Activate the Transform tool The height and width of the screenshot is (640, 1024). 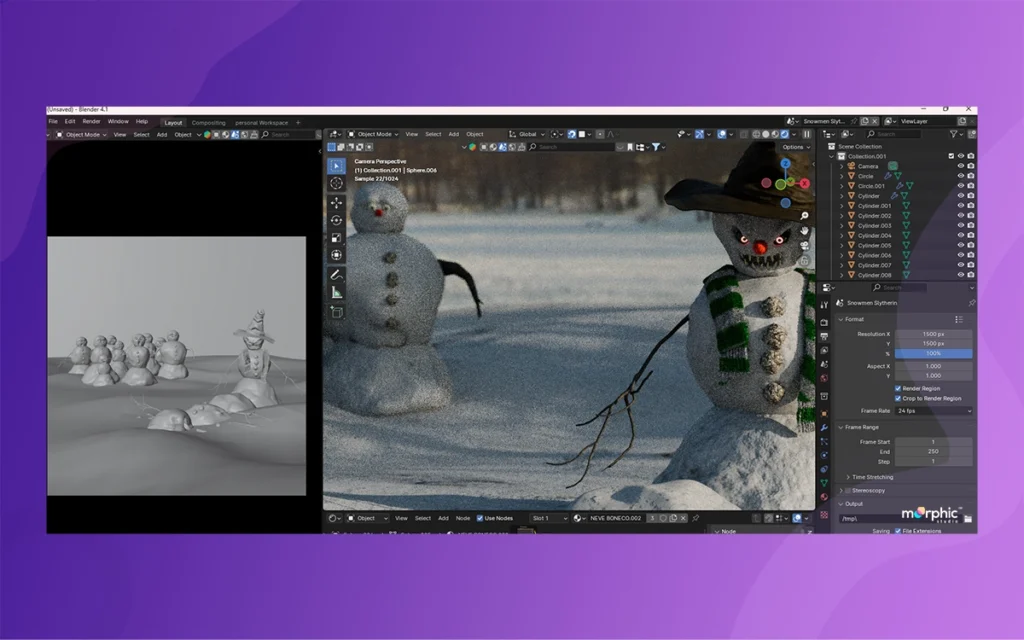(x=336, y=255)
